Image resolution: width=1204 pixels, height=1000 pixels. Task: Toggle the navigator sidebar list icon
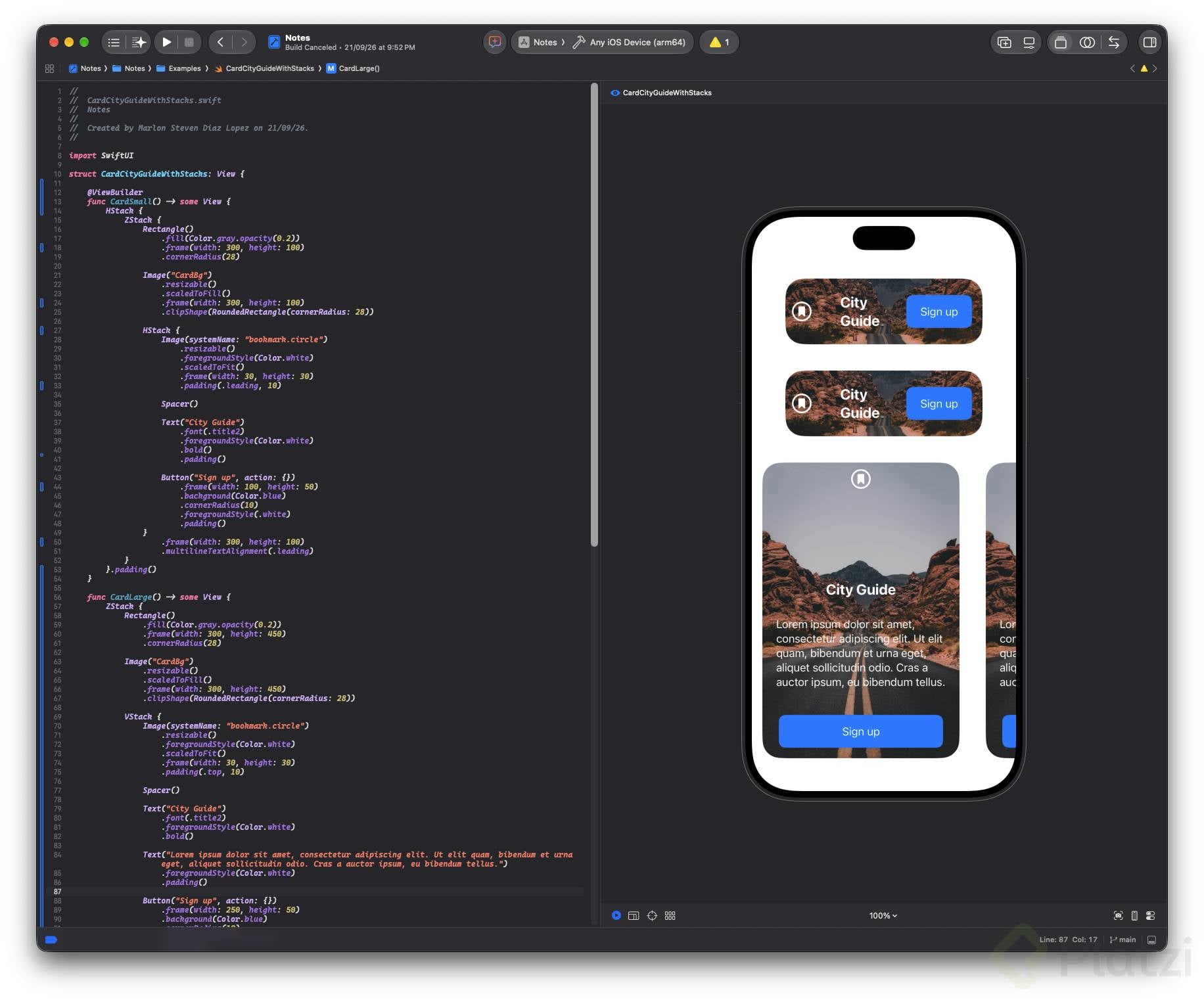pos(114,42)
